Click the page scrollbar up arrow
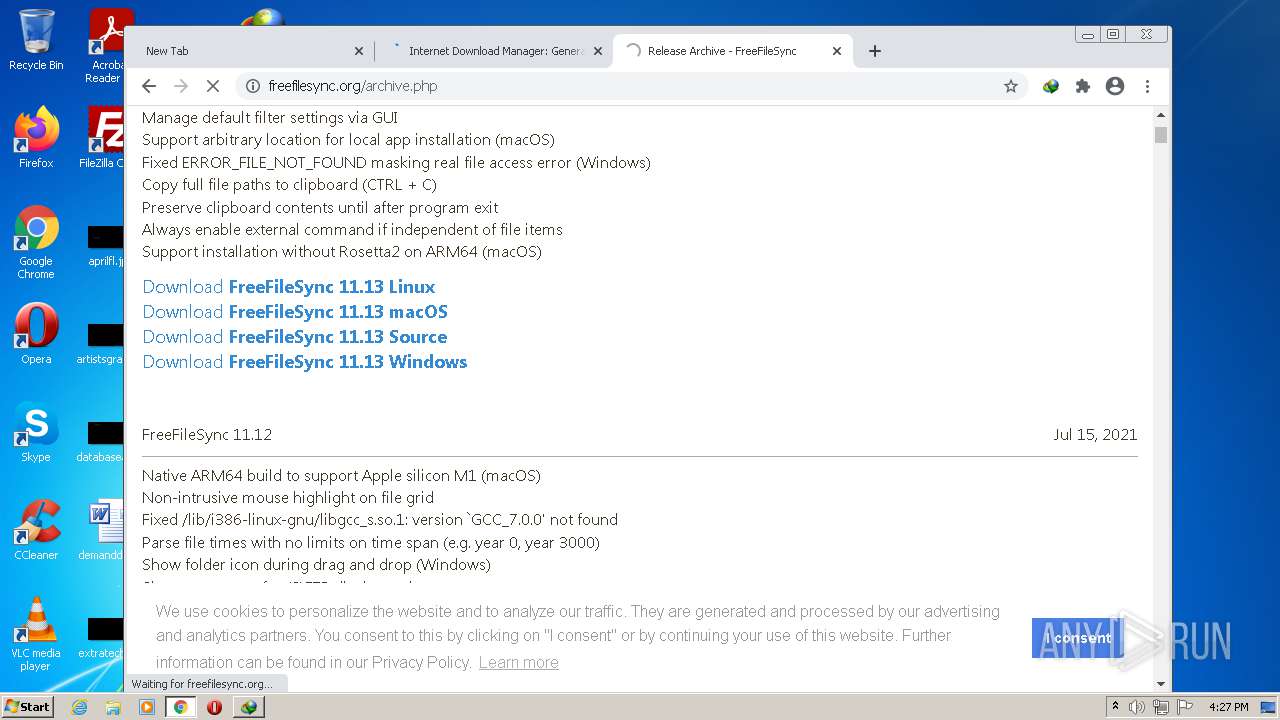The image size is (1280, 720). pyautogui.click(x=1161, y=113)
